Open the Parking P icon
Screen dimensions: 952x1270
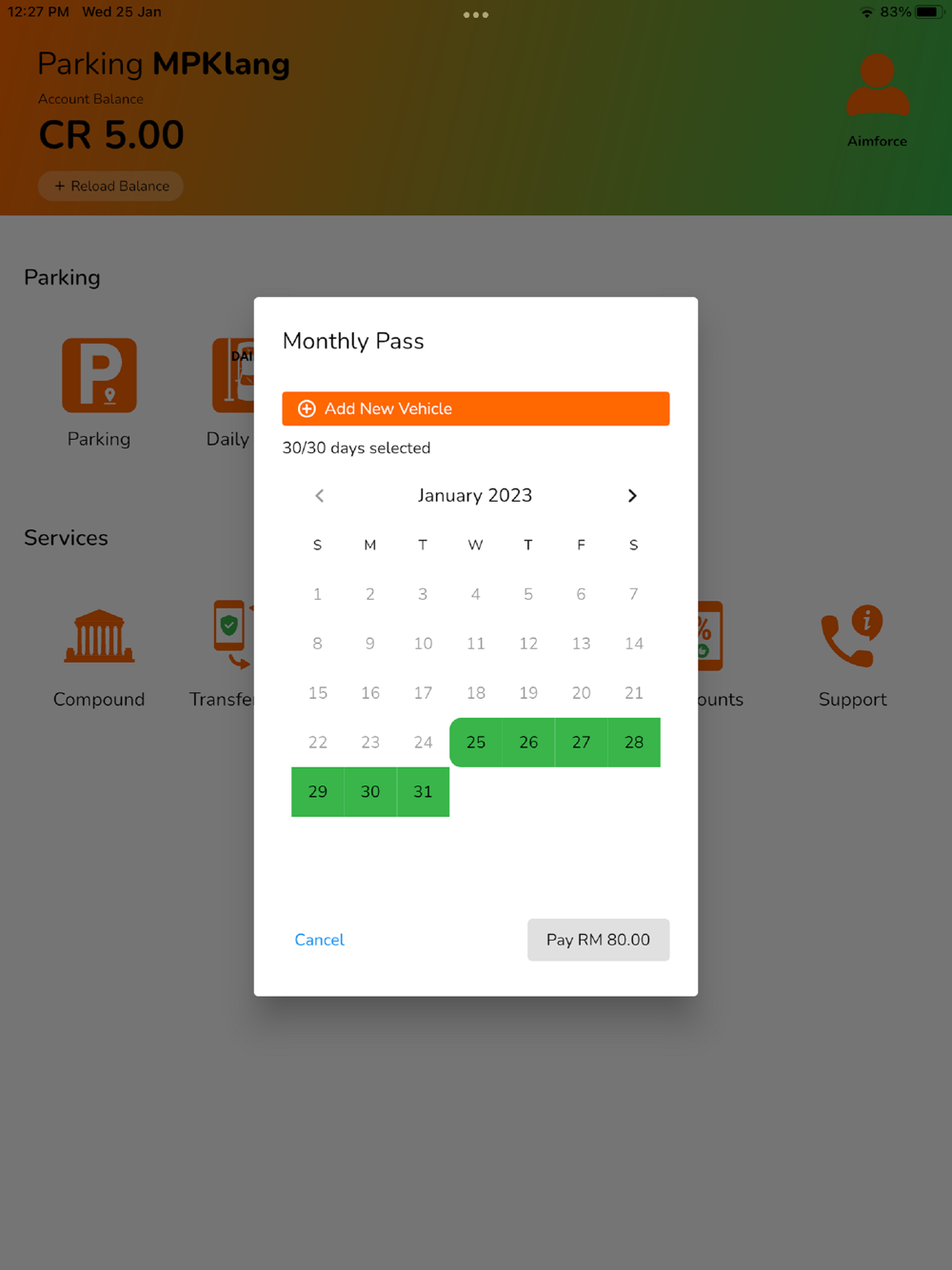click(x=99, y=375)
